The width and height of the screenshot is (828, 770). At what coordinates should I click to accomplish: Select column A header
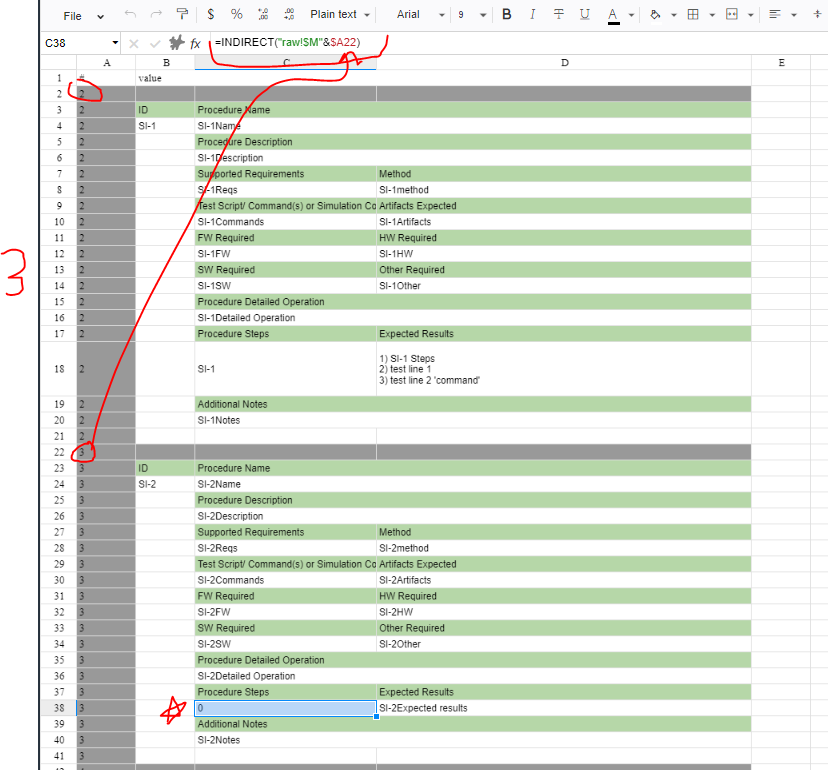click(x=106, y=63)
